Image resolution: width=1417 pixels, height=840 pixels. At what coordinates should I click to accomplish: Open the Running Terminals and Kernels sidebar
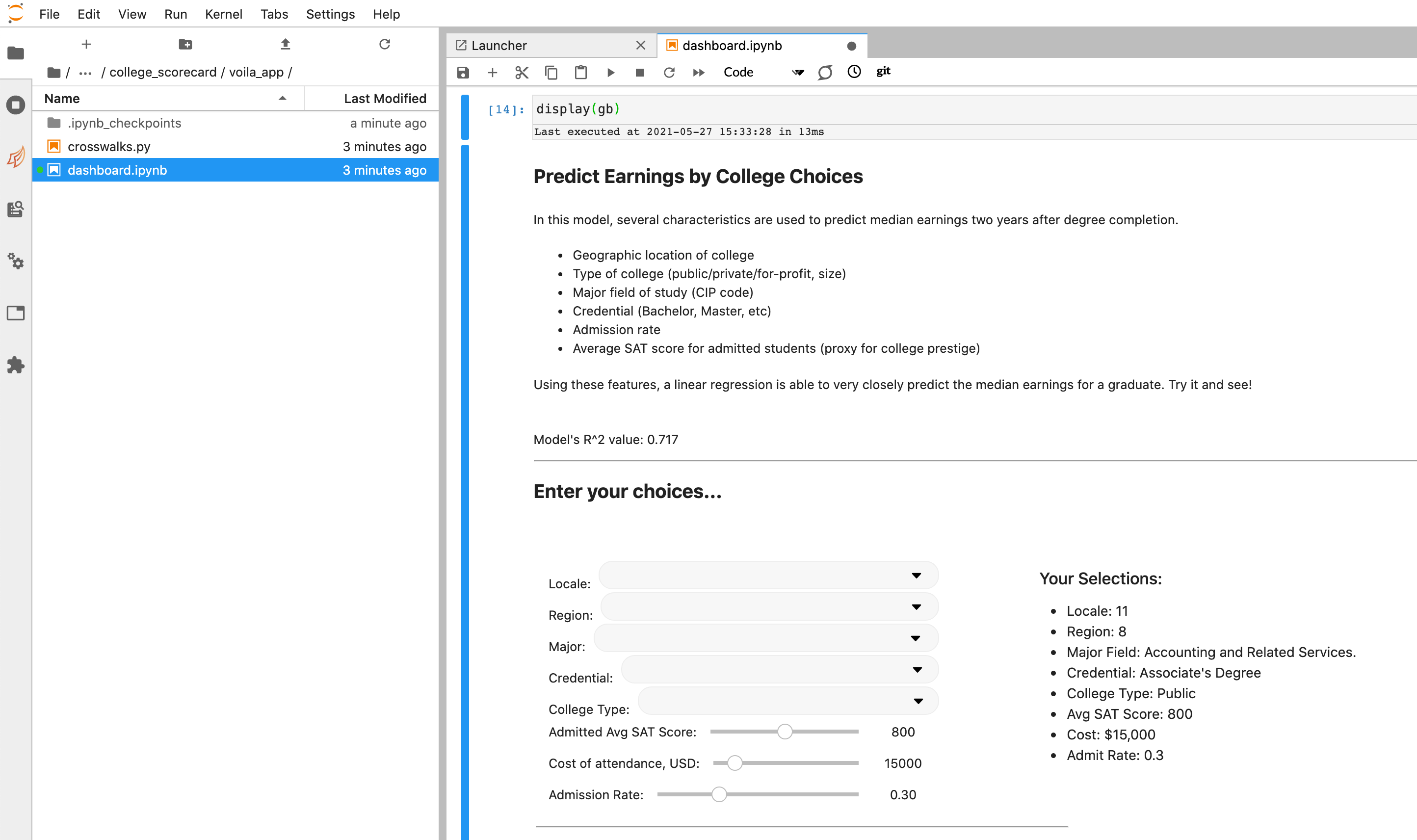16,105
